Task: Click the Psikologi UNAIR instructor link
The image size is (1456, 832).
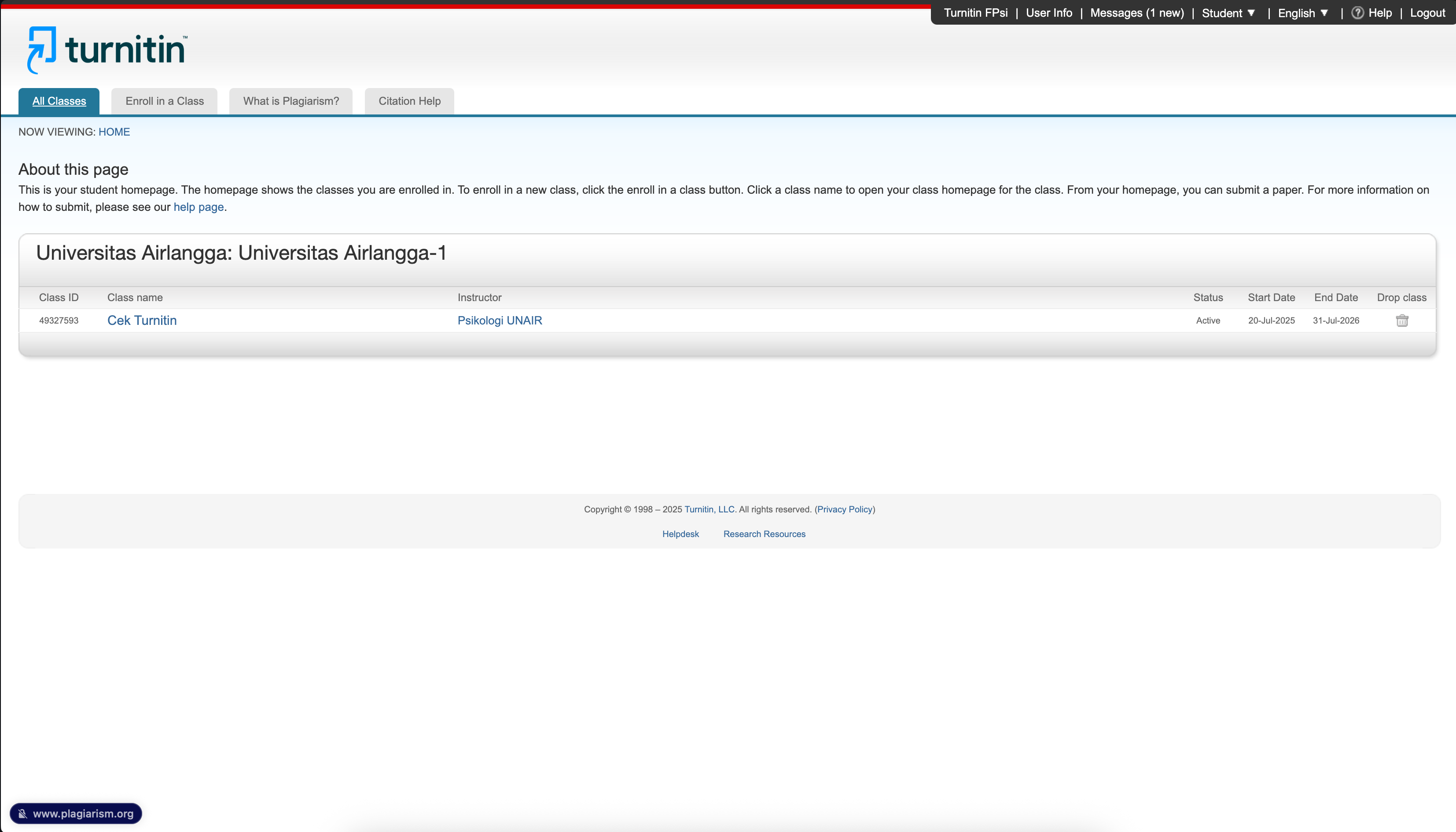Action: point(499,320)
